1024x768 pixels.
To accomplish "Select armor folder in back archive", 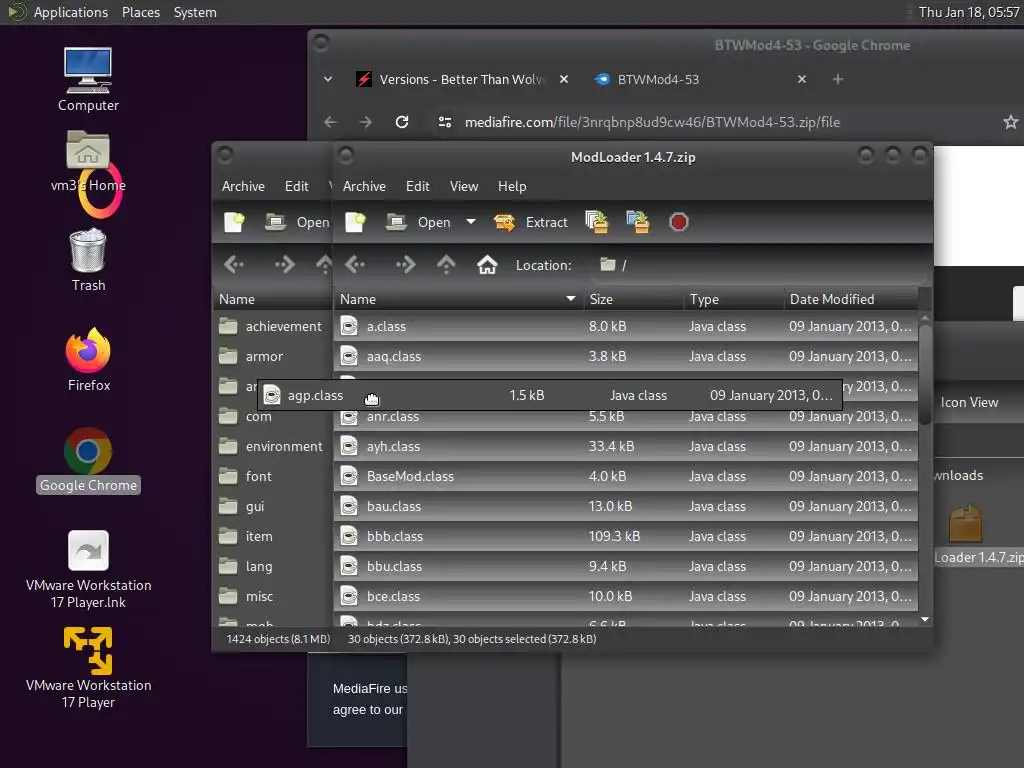I will [x=272, y=356].
